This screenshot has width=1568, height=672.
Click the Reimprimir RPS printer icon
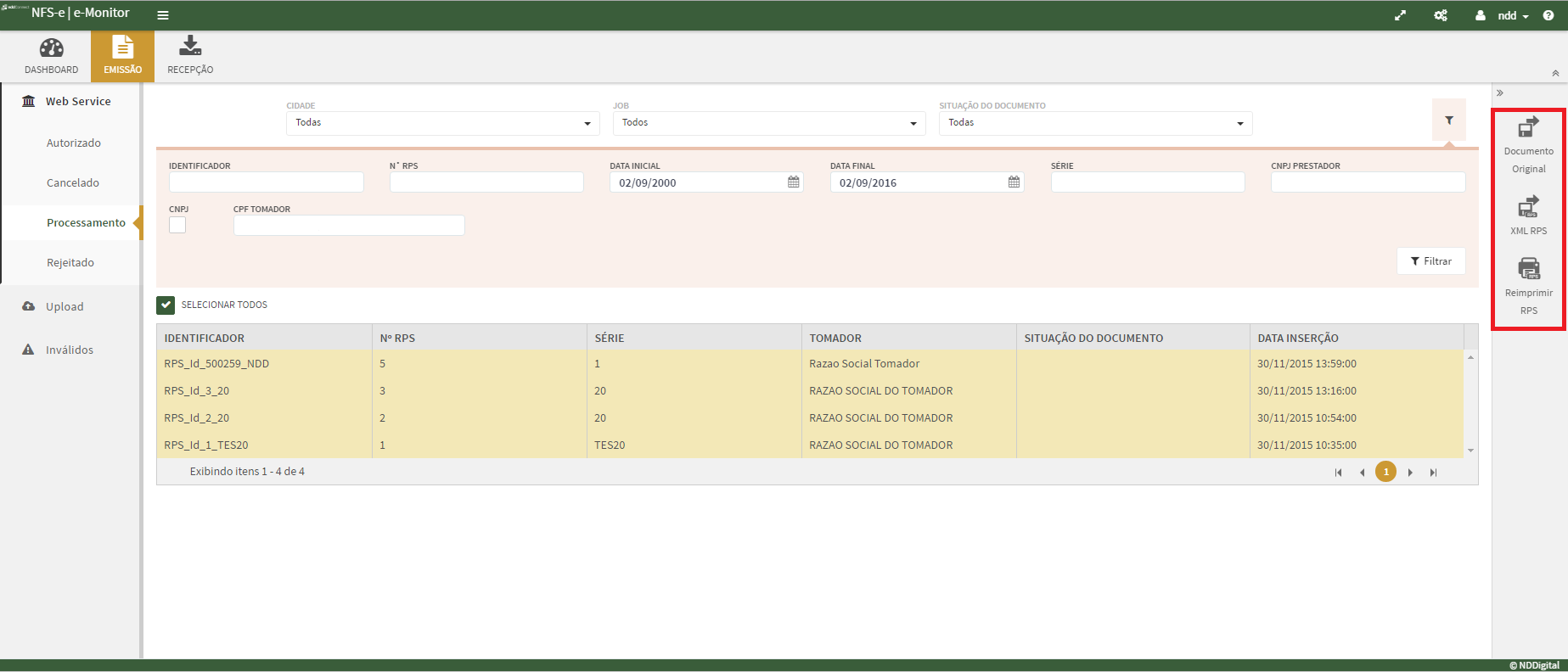[x=1528, y=269]
